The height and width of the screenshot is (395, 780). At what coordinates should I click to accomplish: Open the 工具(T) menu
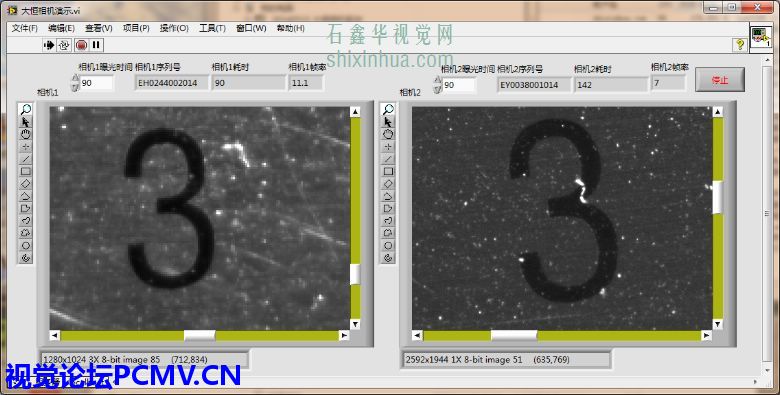(212, 28)
